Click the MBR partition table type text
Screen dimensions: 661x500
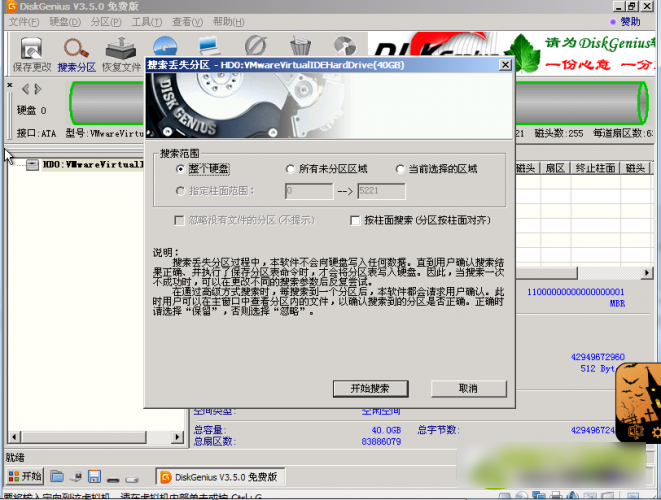[617, 303]
